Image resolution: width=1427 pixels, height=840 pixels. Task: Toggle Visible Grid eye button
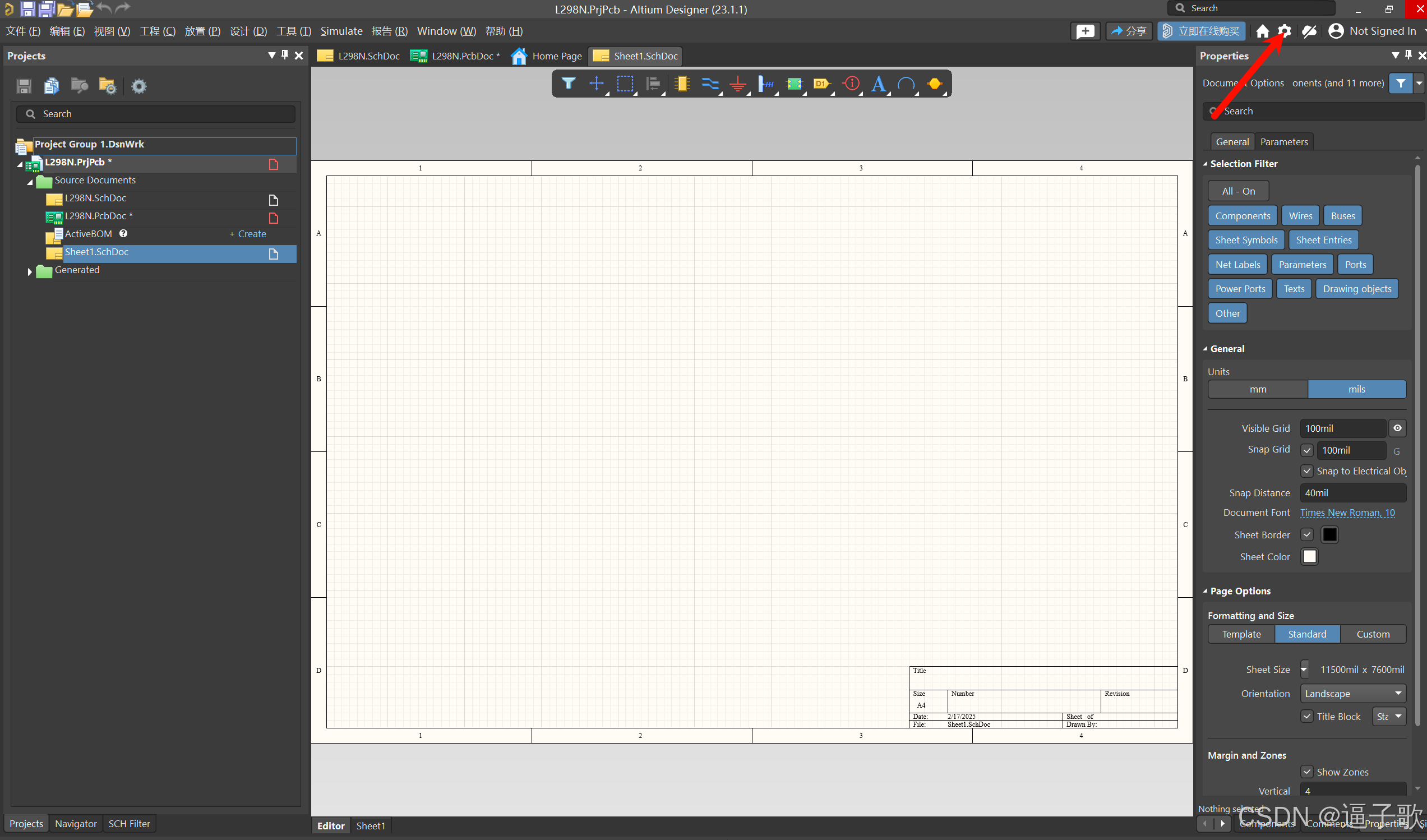[x=1397, y=428]
